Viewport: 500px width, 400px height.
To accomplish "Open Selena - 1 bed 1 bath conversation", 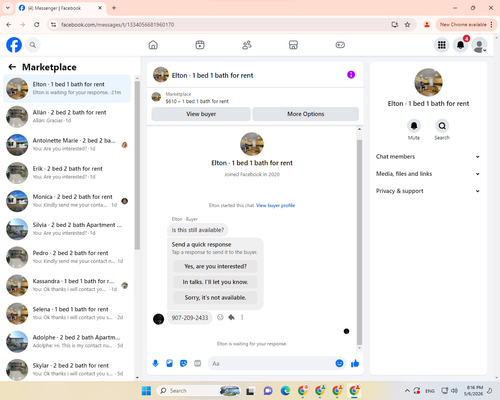I will click(67, 313).
